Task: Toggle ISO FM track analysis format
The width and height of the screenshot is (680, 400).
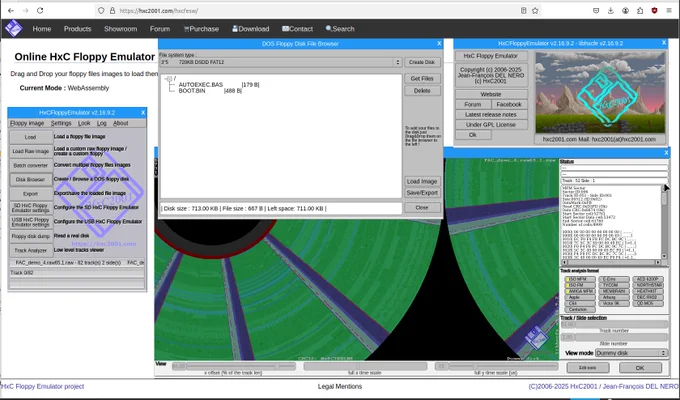Action: point(580,285)
